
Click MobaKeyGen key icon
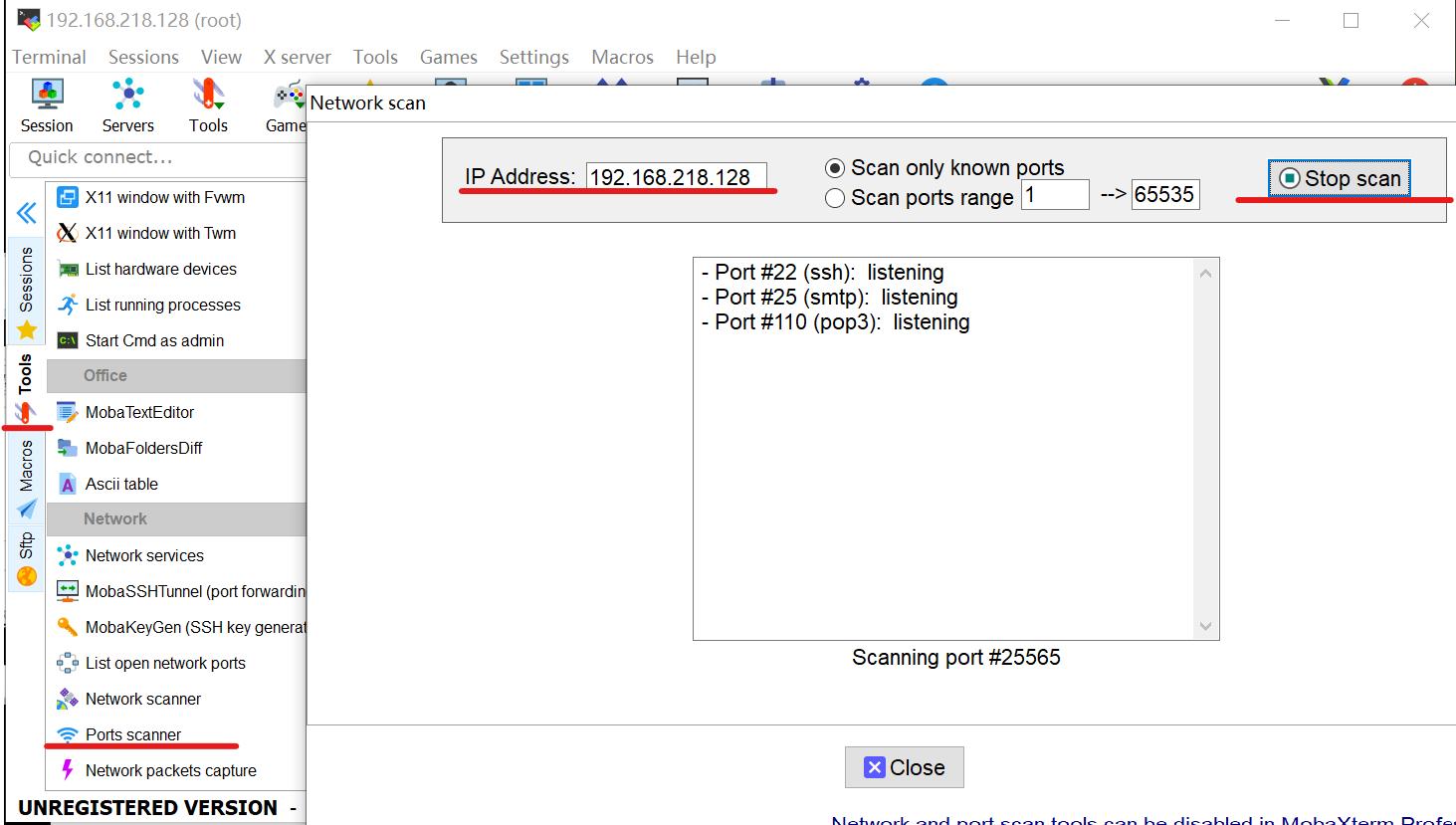point(67,627)
